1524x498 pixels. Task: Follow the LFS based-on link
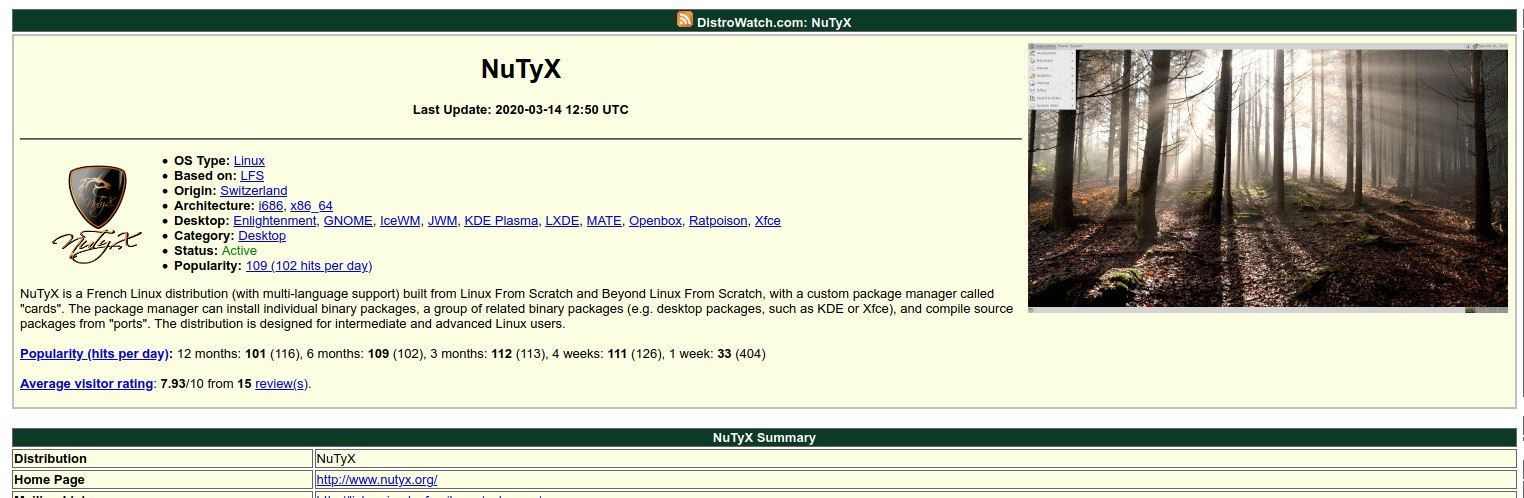252,175
